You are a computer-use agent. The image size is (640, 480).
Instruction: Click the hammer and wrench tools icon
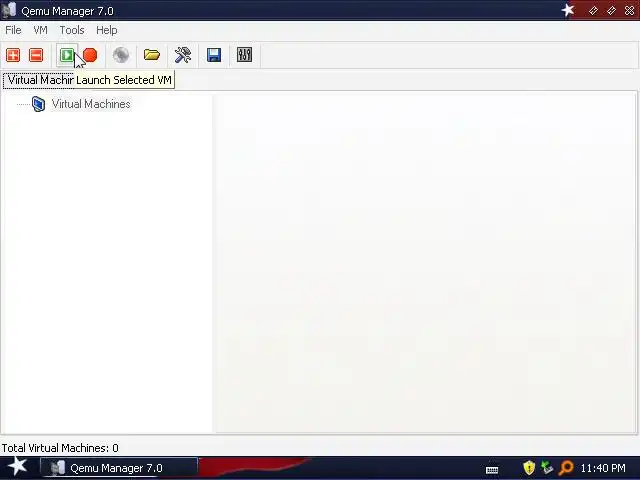tap(183, 55)
